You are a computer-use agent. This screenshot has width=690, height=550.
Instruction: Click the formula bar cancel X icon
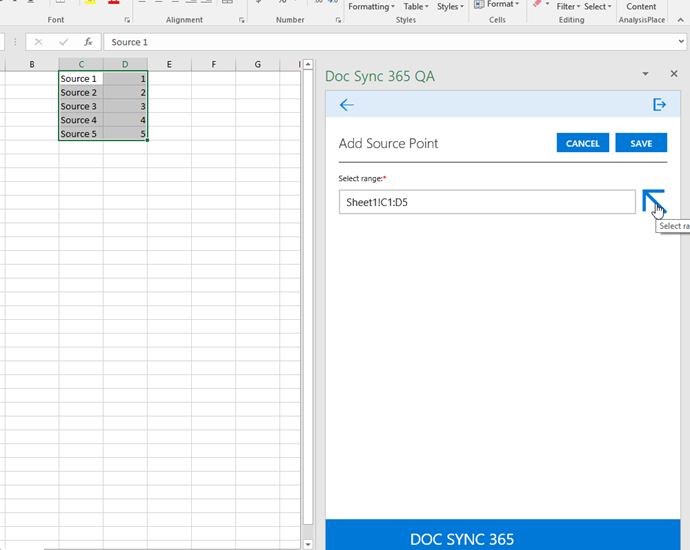pyautogui.click(x=38, y=42)
